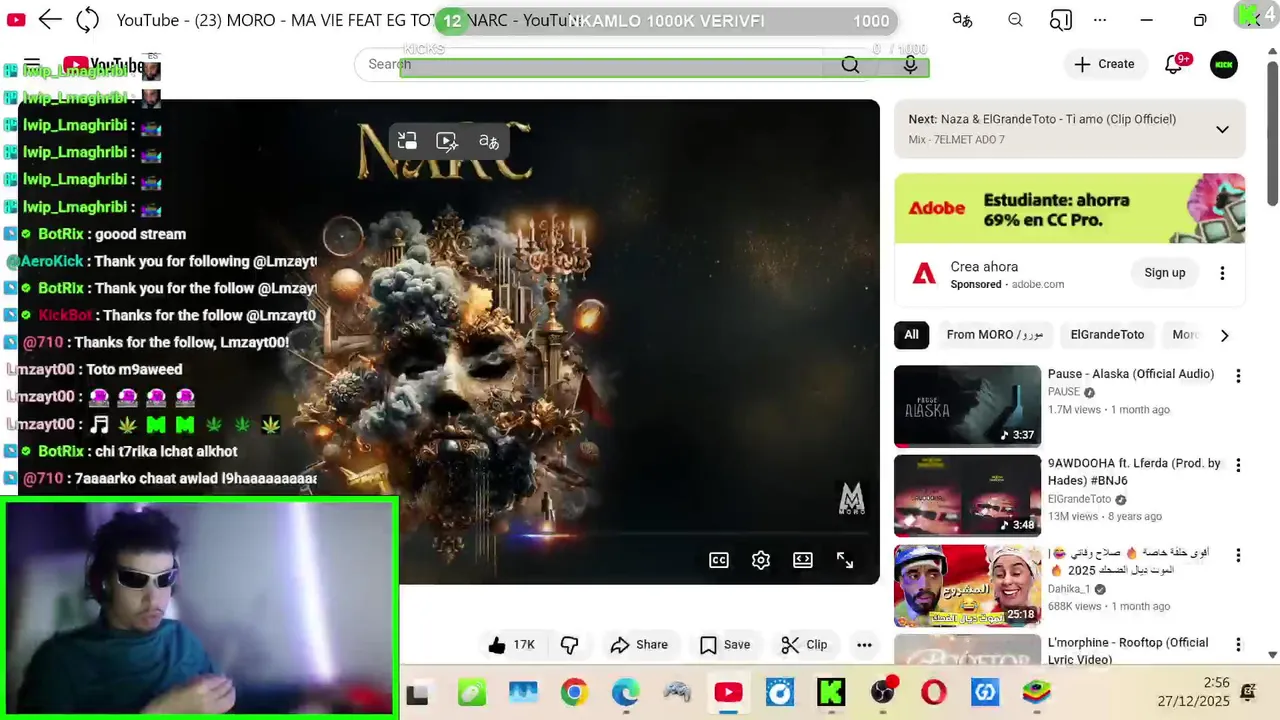Viewport: 1280px width, 720px height.
Task: Open the Pause Alaska thumbnail
Action: click(967, 406)
